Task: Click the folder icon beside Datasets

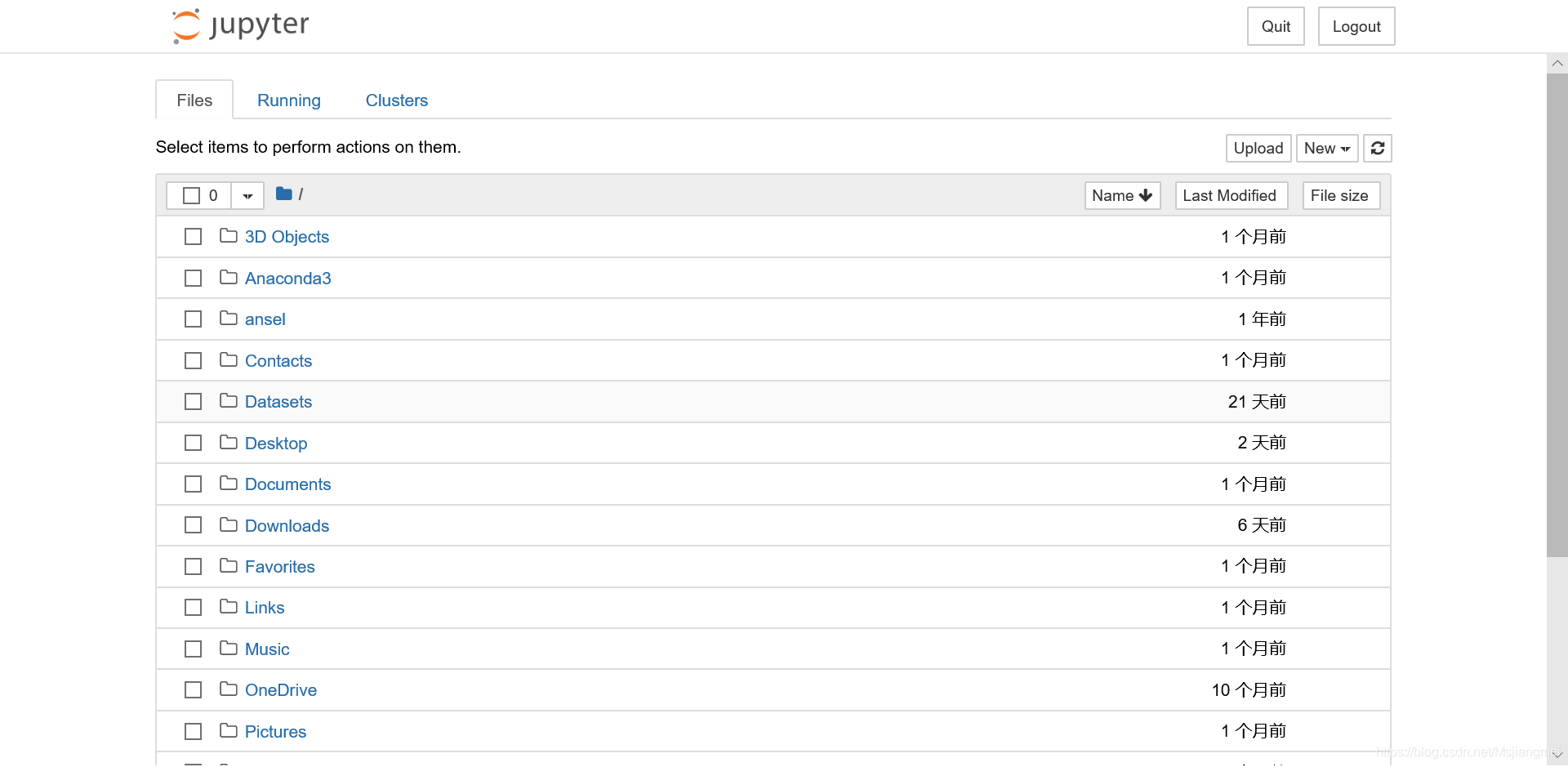Action: click(229, 401)
